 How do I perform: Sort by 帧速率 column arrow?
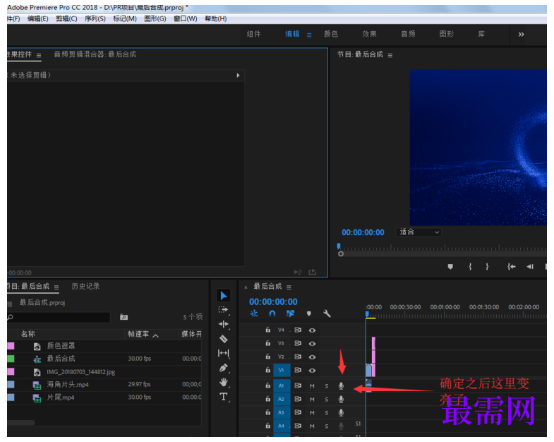tap(155, 335)
